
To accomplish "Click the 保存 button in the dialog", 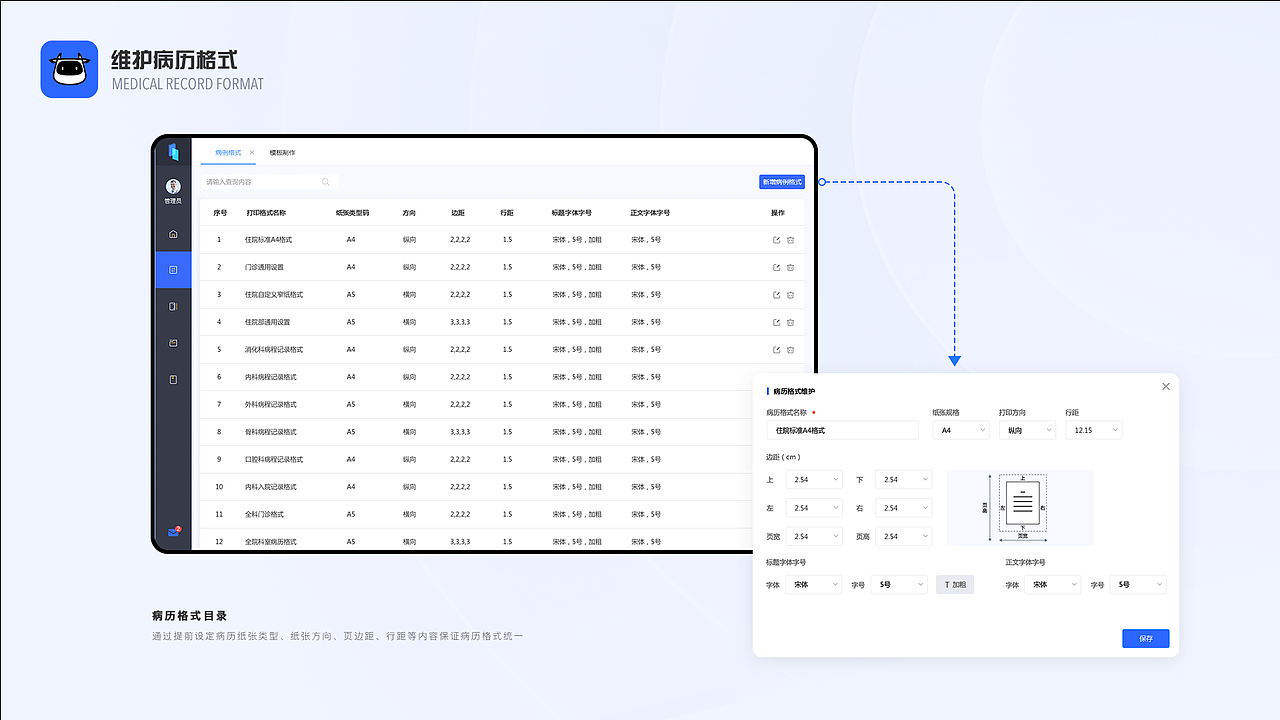I will (x=1146, y=638).
